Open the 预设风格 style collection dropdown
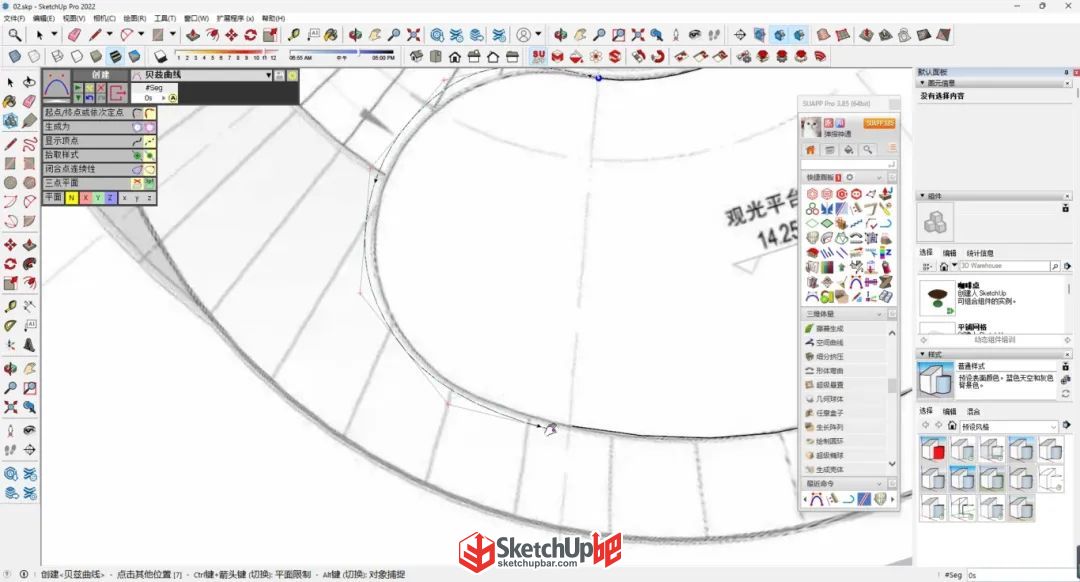 [x=1053, y=427]
